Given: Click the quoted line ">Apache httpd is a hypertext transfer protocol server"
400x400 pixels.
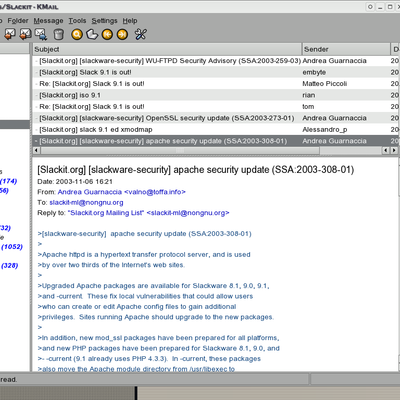Looking at the screenshot, I should click(144, 255).
